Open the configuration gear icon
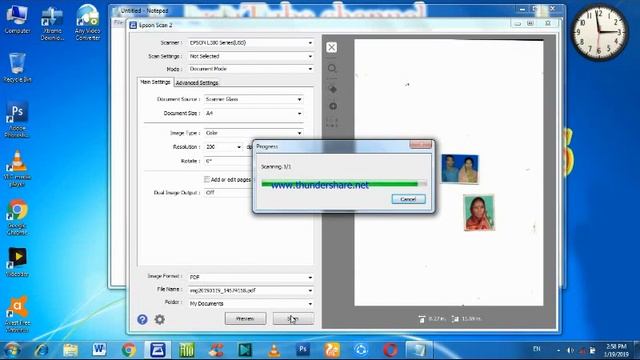Screen dimensions: 640x360 click(x=160, y=319)
